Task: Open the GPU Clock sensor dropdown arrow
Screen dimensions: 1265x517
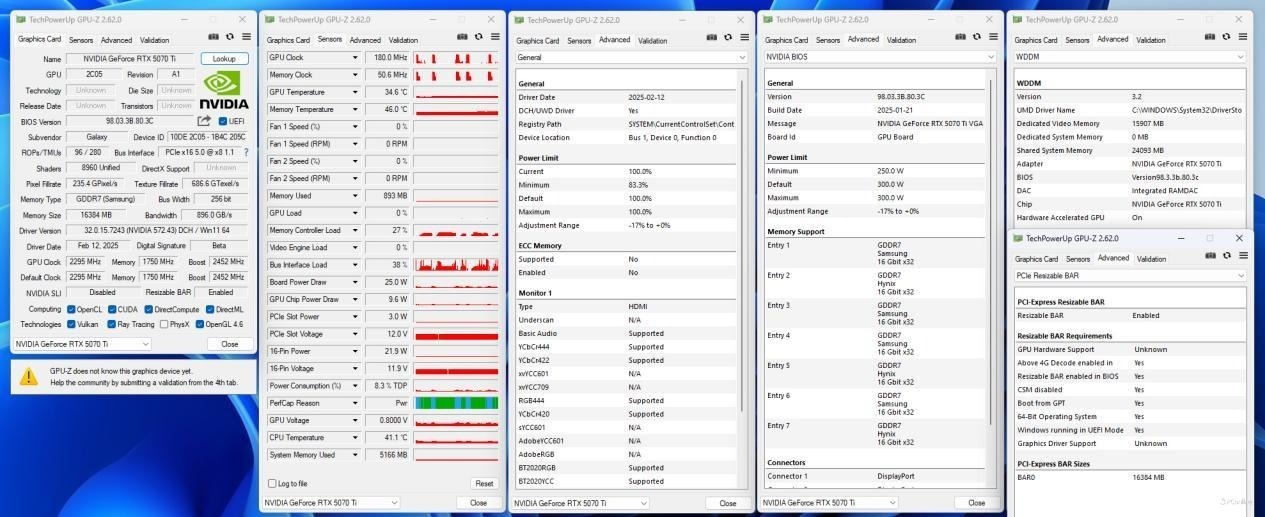Action: 354,58
